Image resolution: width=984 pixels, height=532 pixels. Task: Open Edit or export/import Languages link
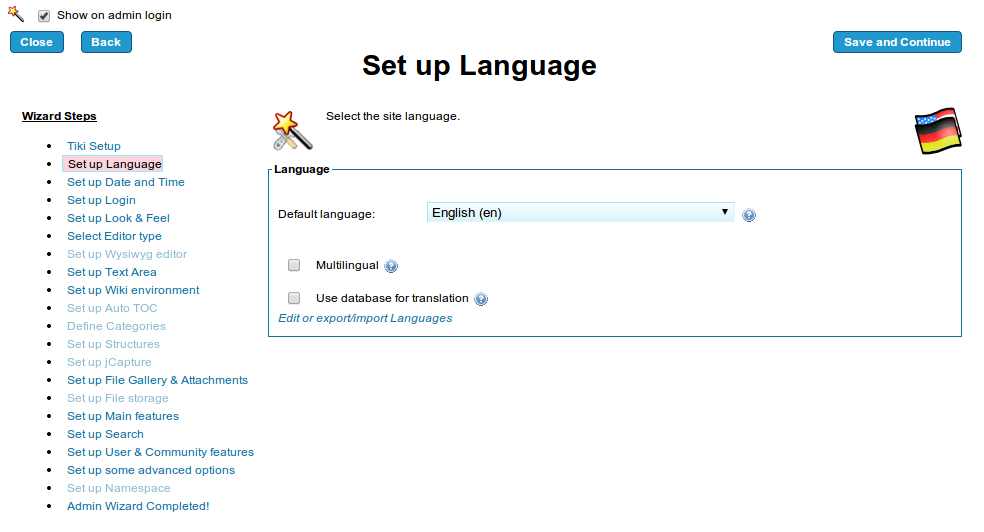point(365,318)
